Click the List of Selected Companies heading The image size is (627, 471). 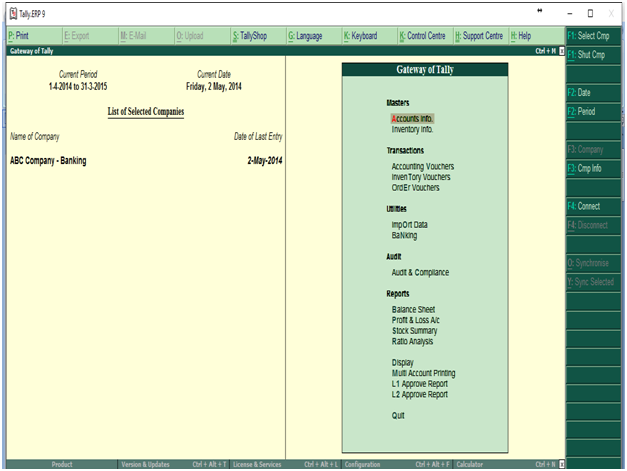146,112
